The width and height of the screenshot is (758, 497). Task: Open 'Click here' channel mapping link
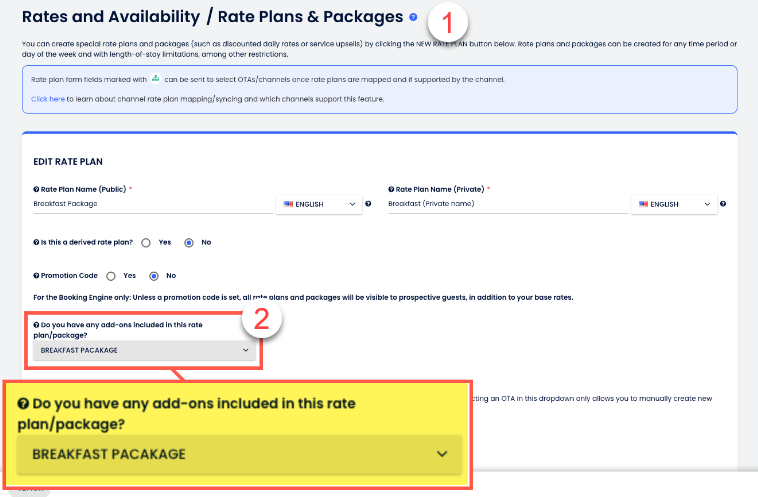pos(47,99)
